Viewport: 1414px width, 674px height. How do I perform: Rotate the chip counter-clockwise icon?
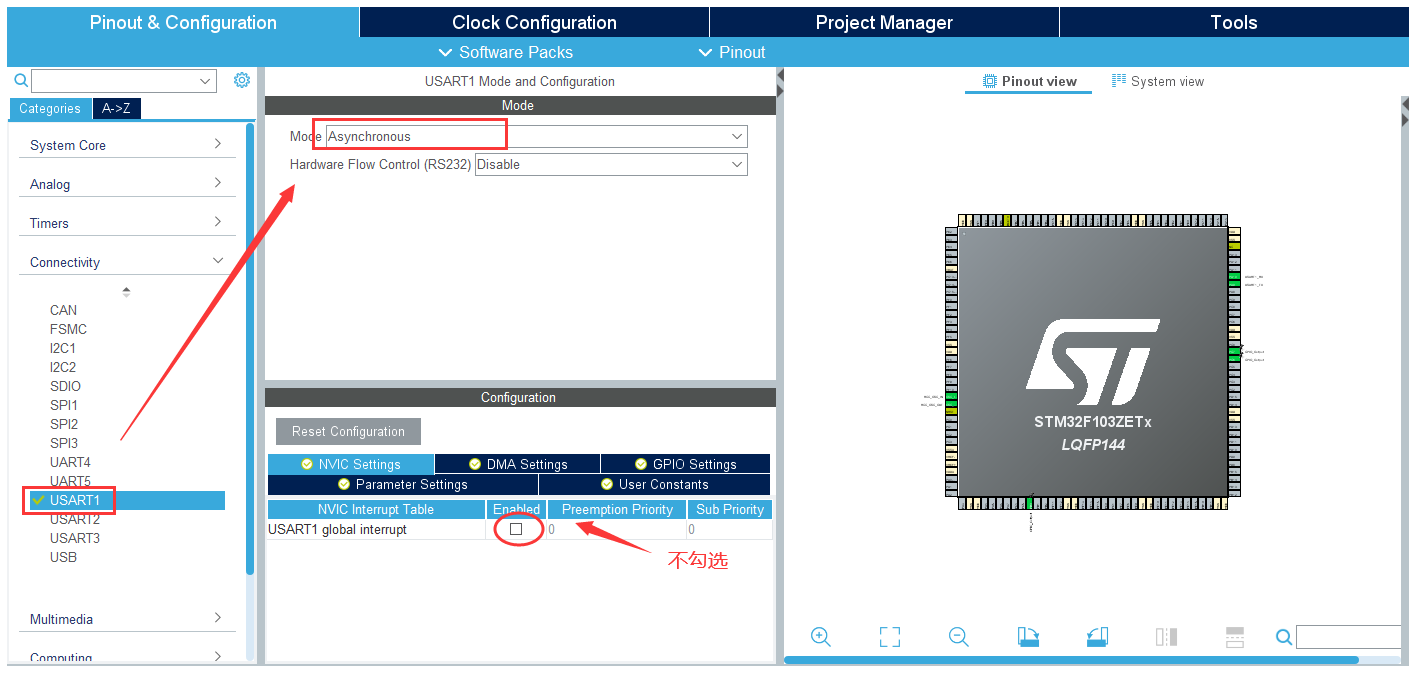tap(1097, 637)
